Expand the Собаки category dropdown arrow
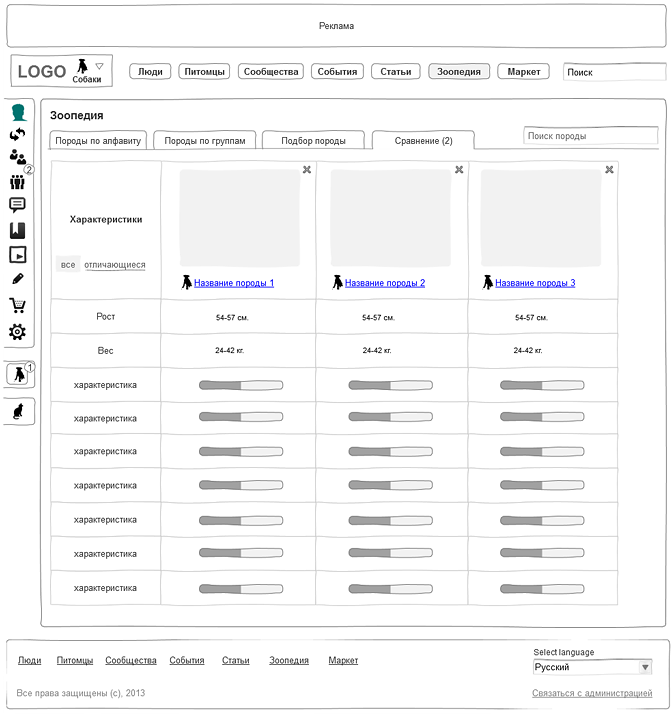The height and width of the screenshot is (714, 672). (100, 66)
